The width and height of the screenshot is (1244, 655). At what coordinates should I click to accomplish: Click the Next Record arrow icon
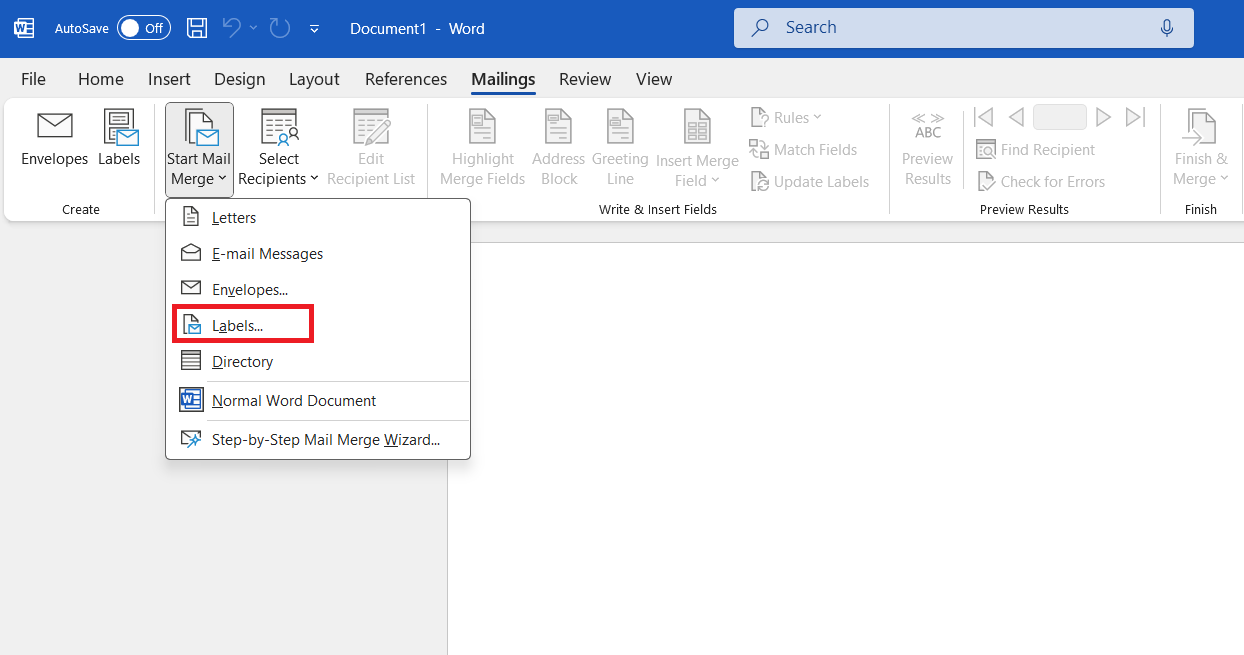coord(1103,118)
